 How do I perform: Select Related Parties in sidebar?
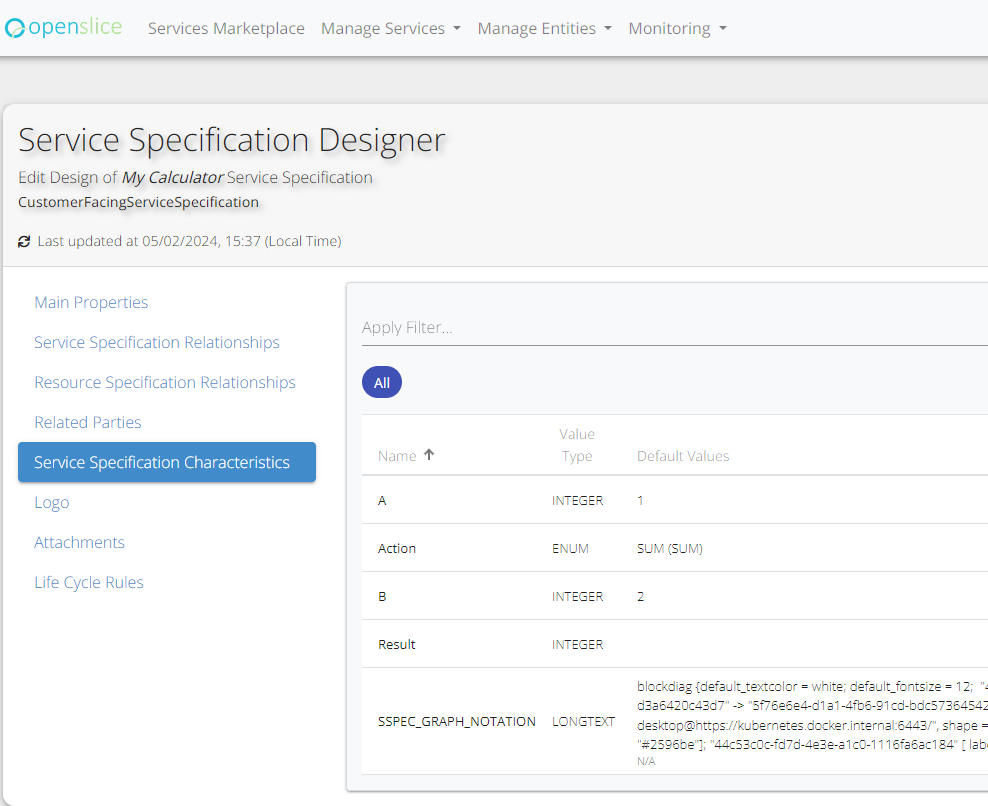[88, 423]
